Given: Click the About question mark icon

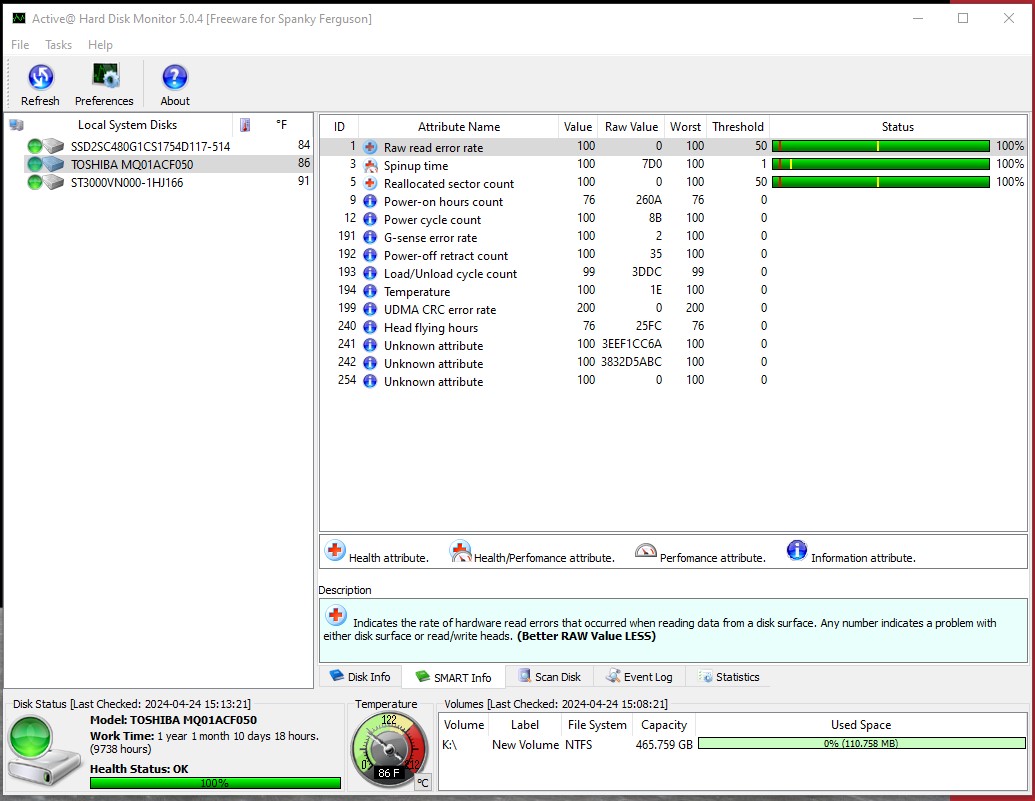Looking at the screenshot, I should (175, 78).
